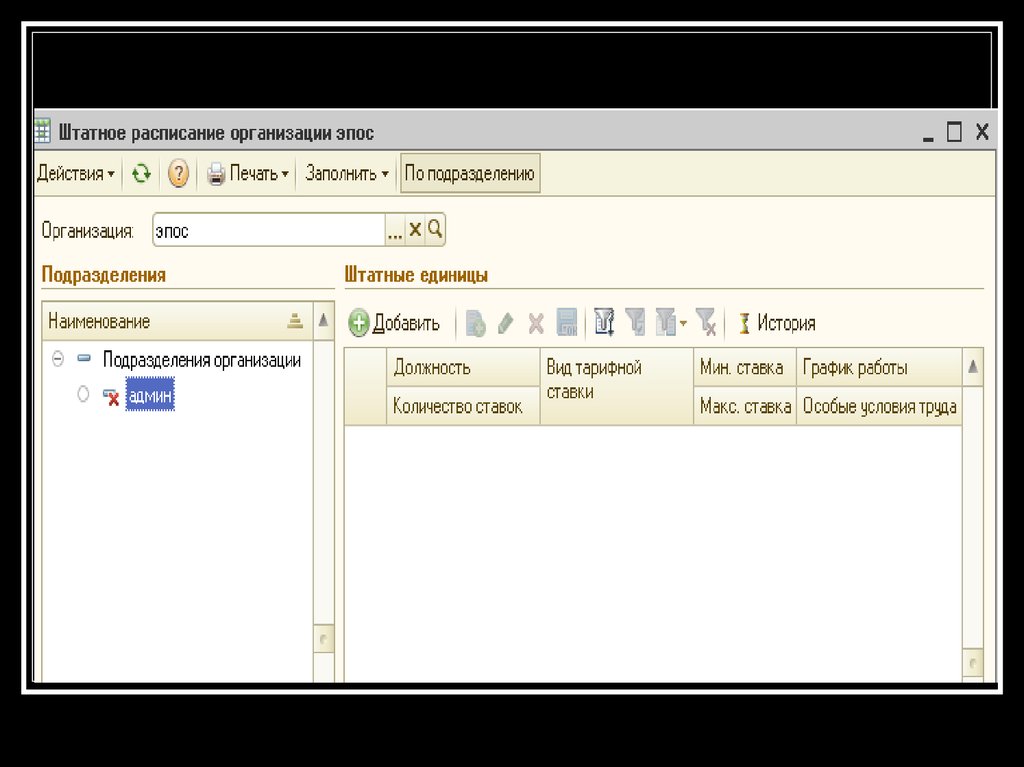Open help with the question mark icon
1024x767 pixels.
click(x=178, y=174)
